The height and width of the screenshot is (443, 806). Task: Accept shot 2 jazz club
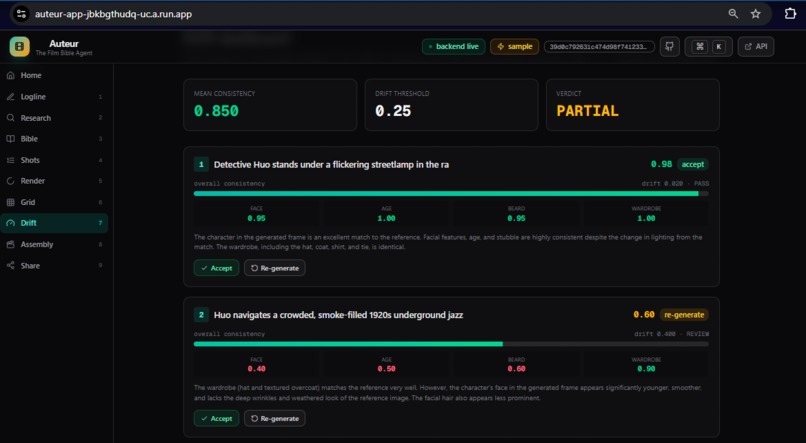(216, 418)
